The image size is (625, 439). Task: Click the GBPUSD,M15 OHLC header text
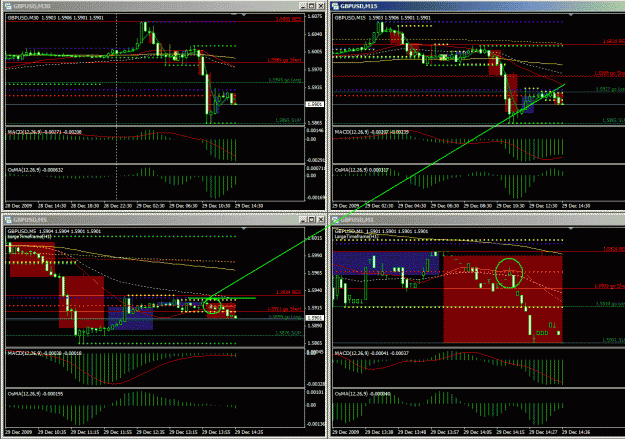pos(383,18)
